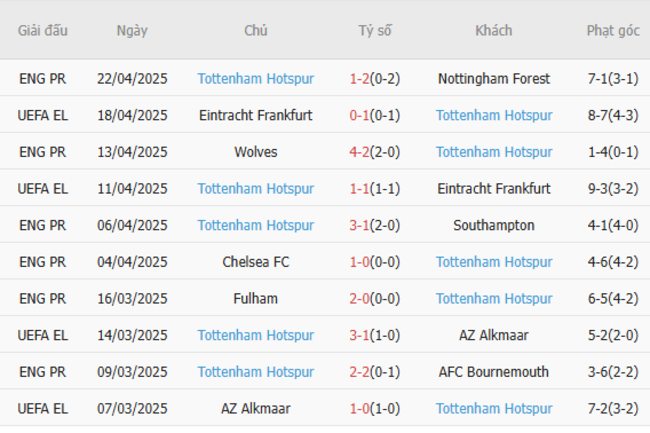Open the 4-2 score of Wolves match
The image size is (650, 433).
click(x=360, y=152)
